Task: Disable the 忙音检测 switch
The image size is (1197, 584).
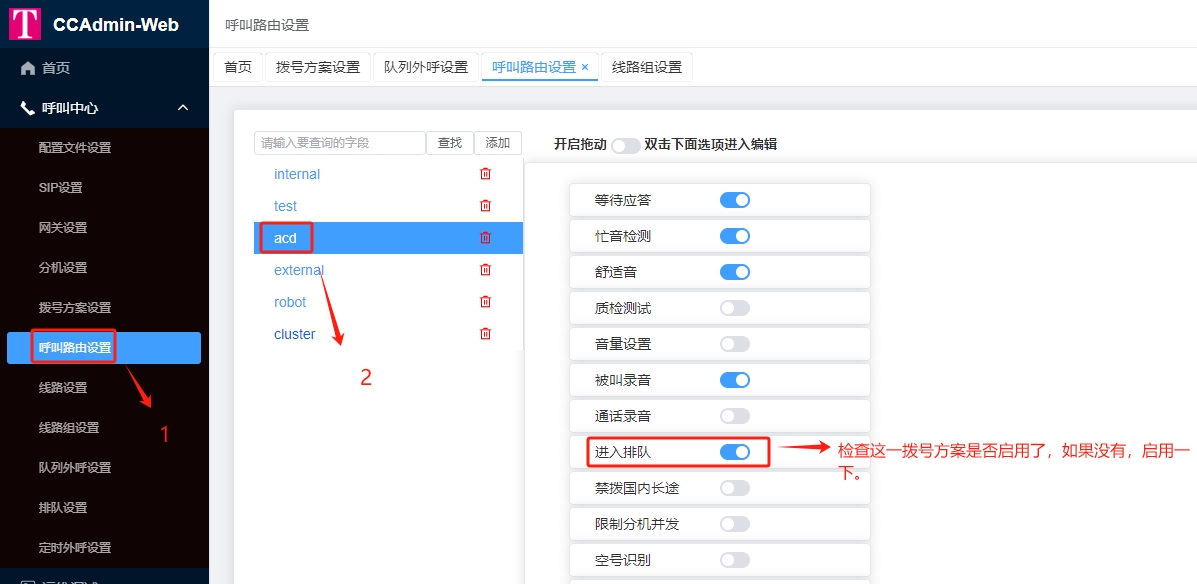Action: click(734, 236)
